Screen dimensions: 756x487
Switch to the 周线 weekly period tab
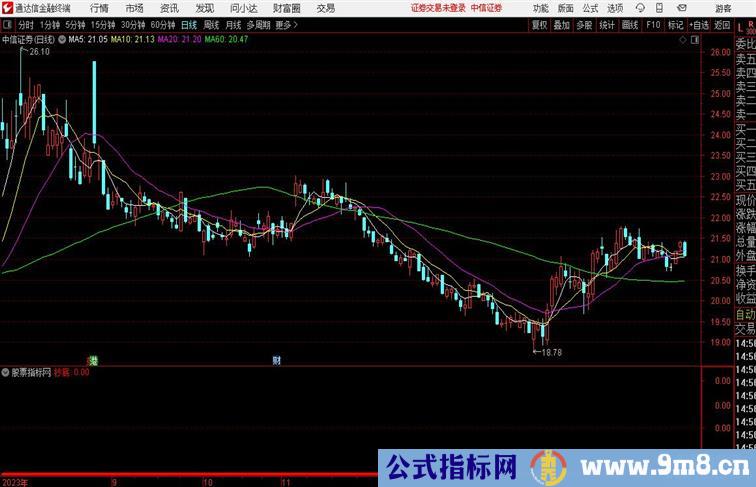211,24
